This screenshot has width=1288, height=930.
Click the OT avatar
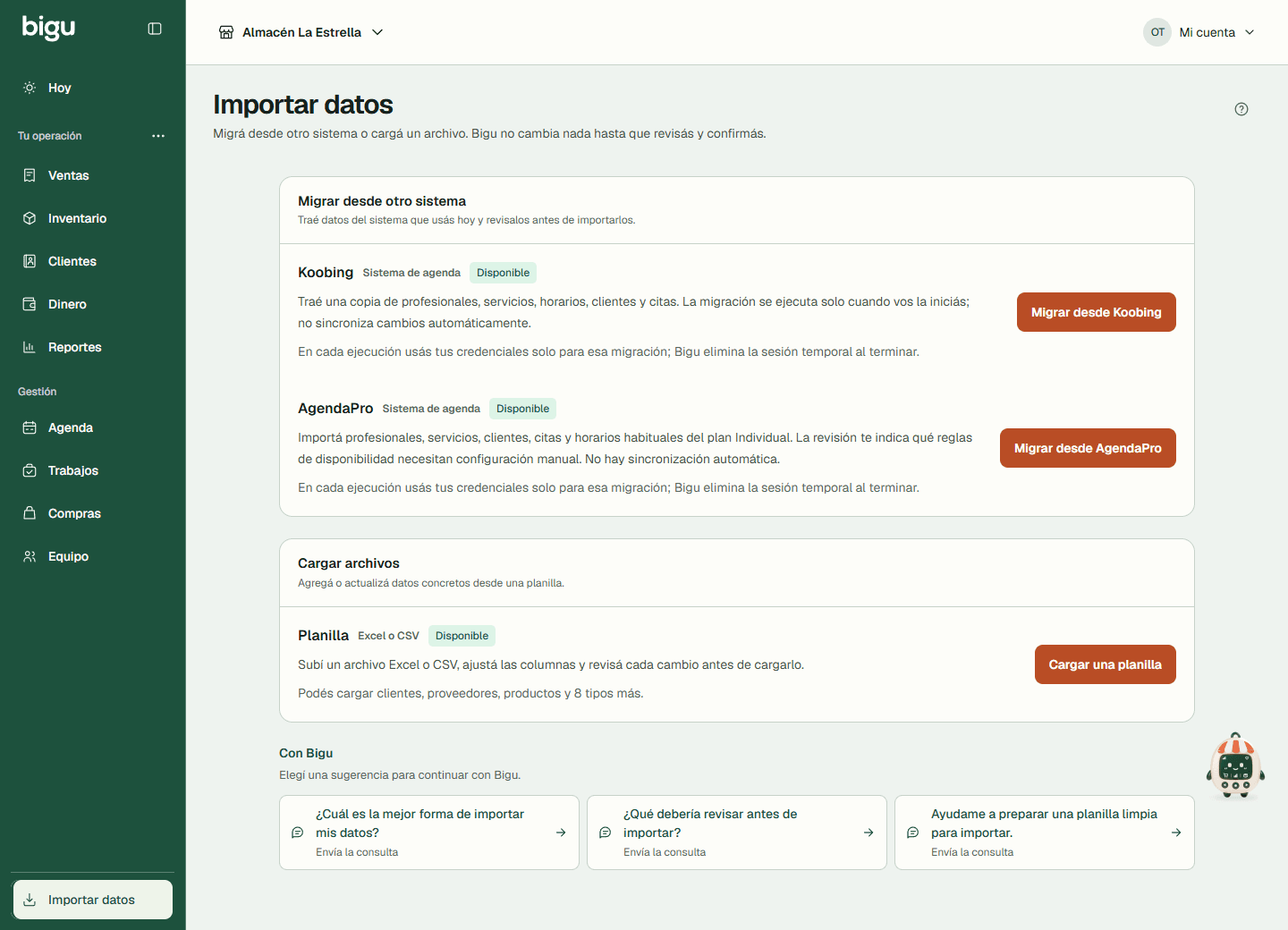click(1157, 32)
